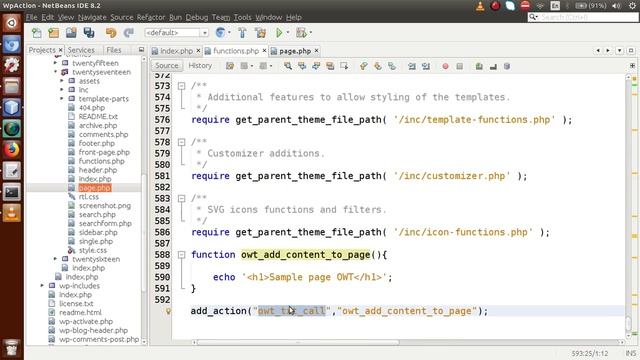The height and width of the screenshot is (360, 640).
Task: Click Find Next Occurrence icon
Action: [316, 66]
